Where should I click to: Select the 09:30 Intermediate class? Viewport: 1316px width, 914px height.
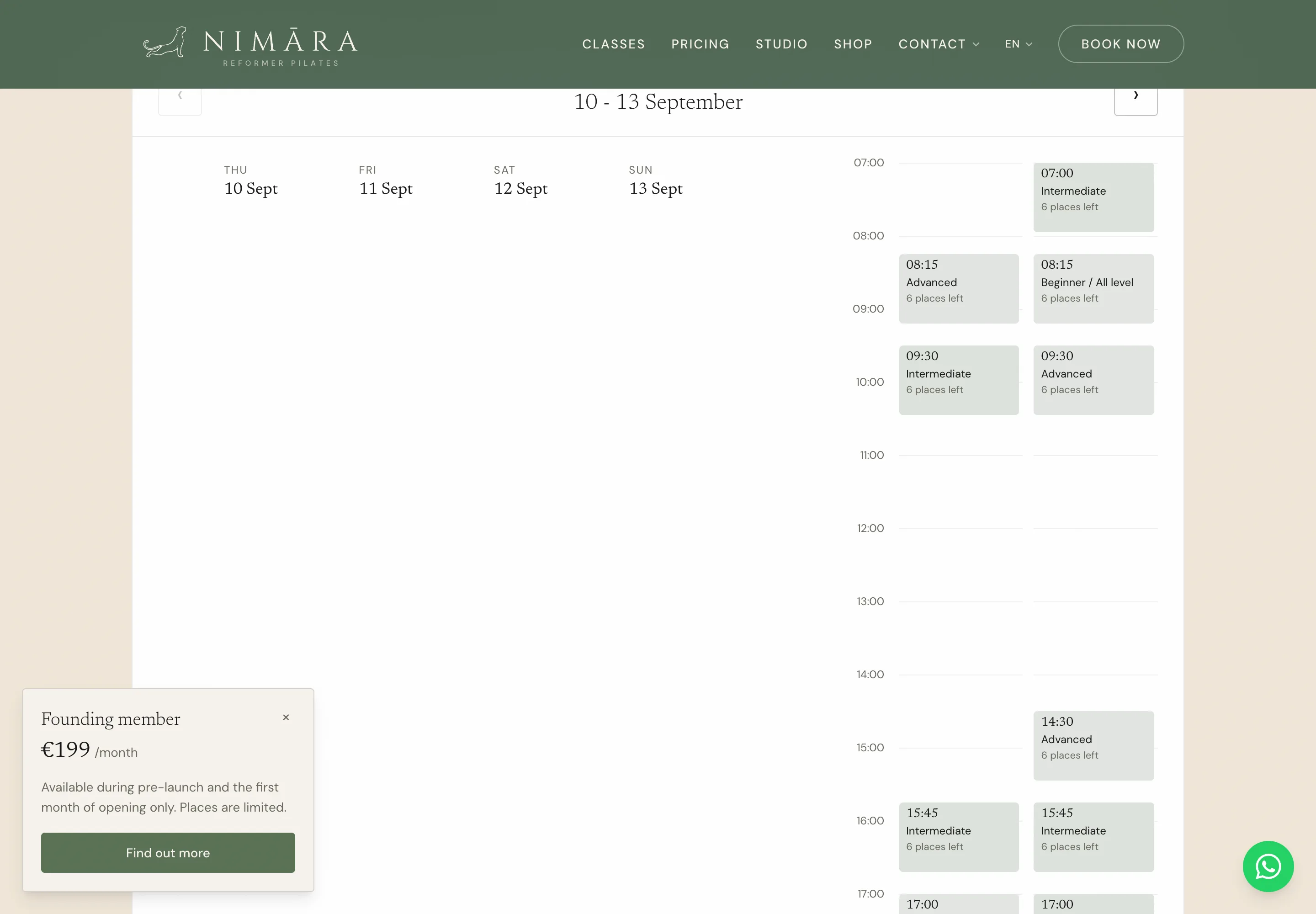tap(959, 380)
